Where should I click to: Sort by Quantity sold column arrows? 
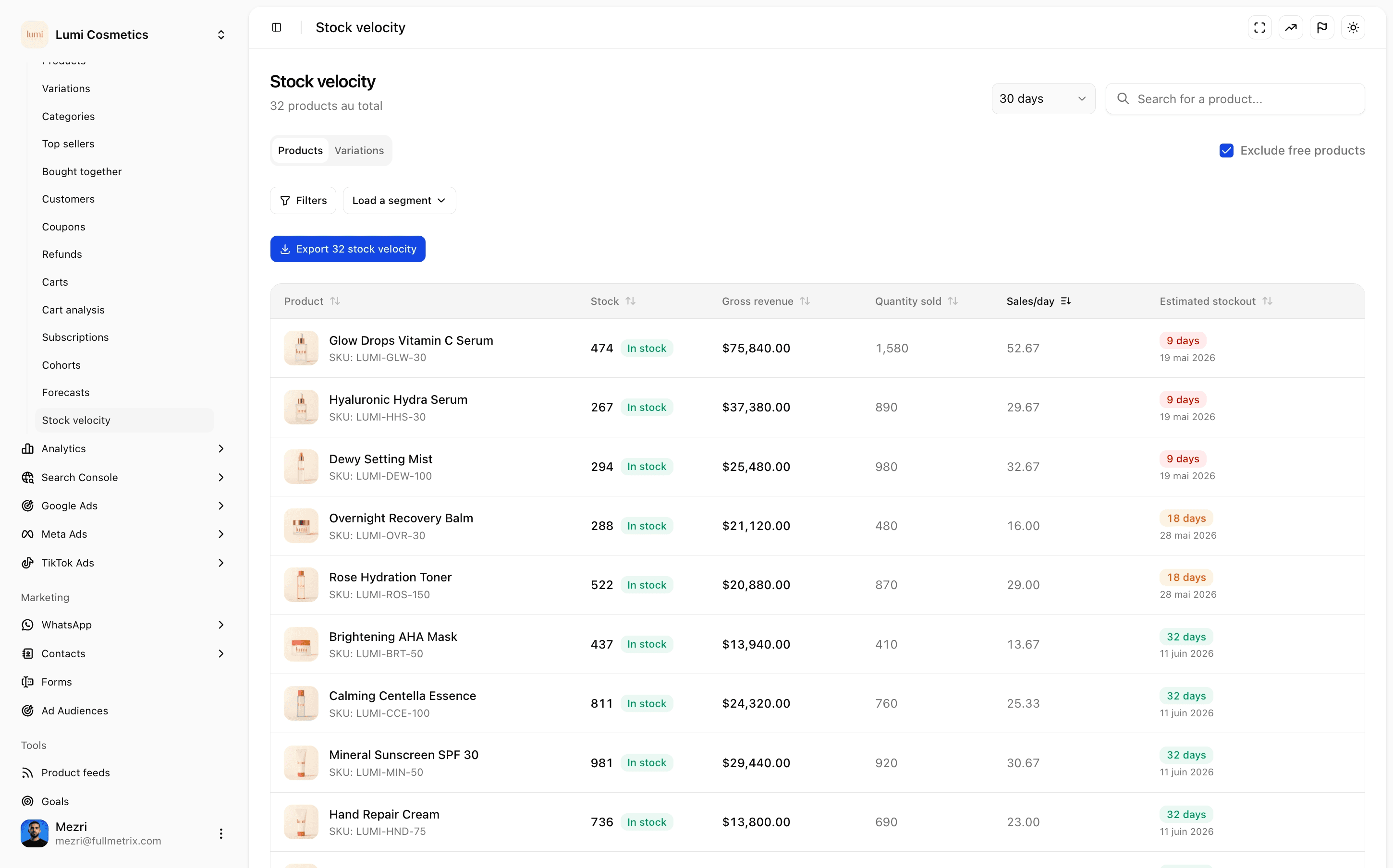[x=953, y=301]
